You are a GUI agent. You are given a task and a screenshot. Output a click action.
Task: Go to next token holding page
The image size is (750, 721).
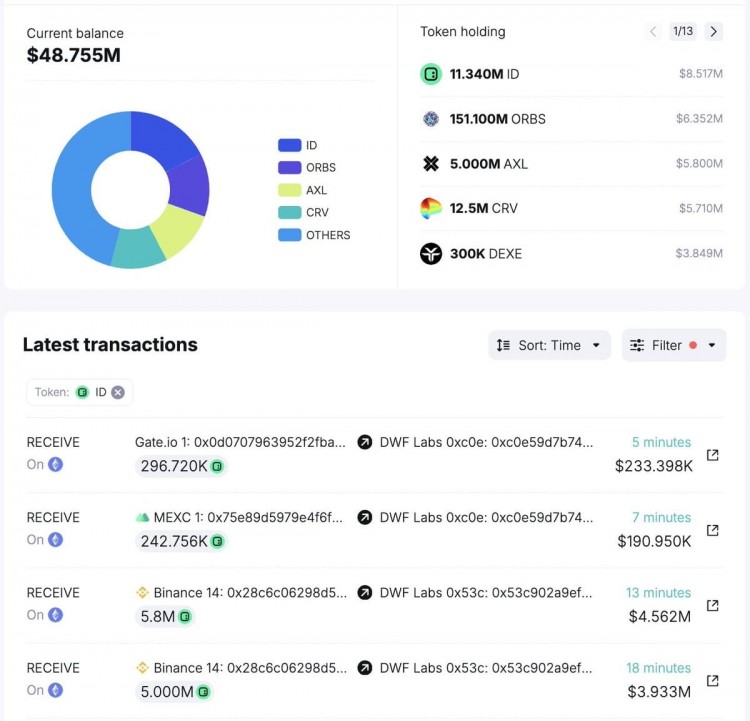pos(714,31)
